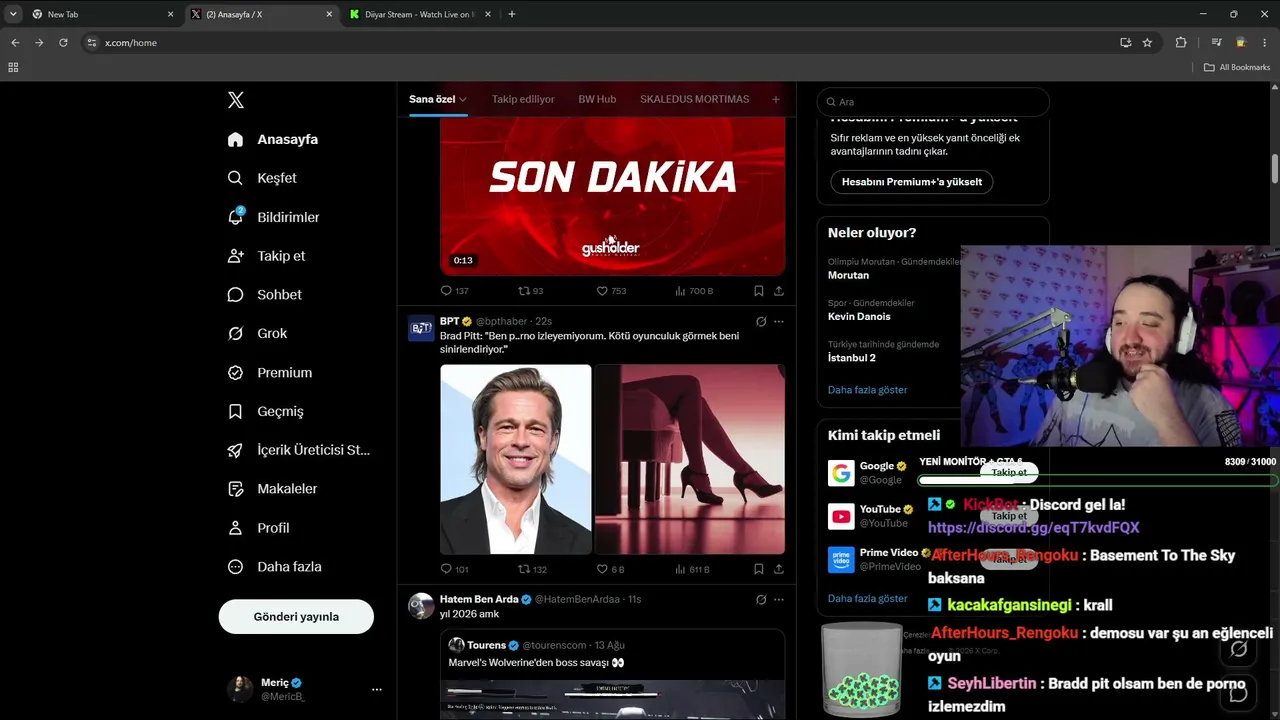The image size is (1280, 720).
Task: View 611 B analytics on BPT post
Action: click(692, 569)
